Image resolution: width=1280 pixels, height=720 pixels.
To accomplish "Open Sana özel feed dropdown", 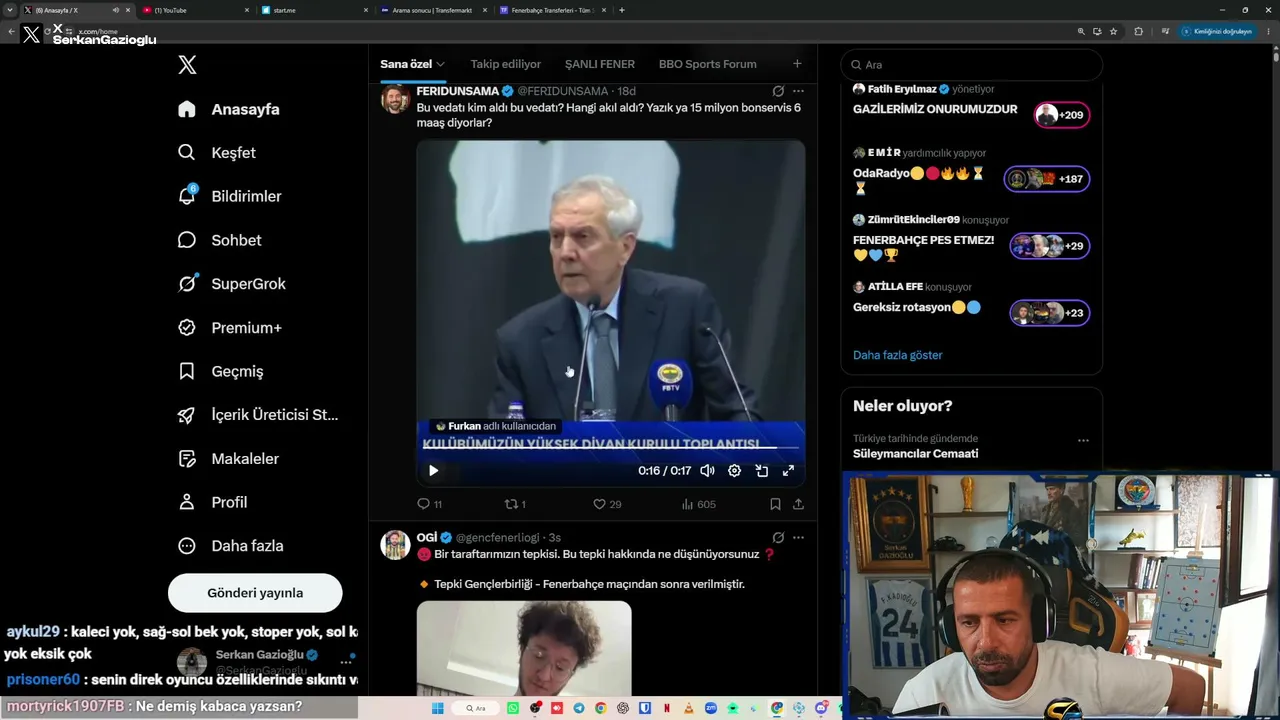I will (412, 64).
